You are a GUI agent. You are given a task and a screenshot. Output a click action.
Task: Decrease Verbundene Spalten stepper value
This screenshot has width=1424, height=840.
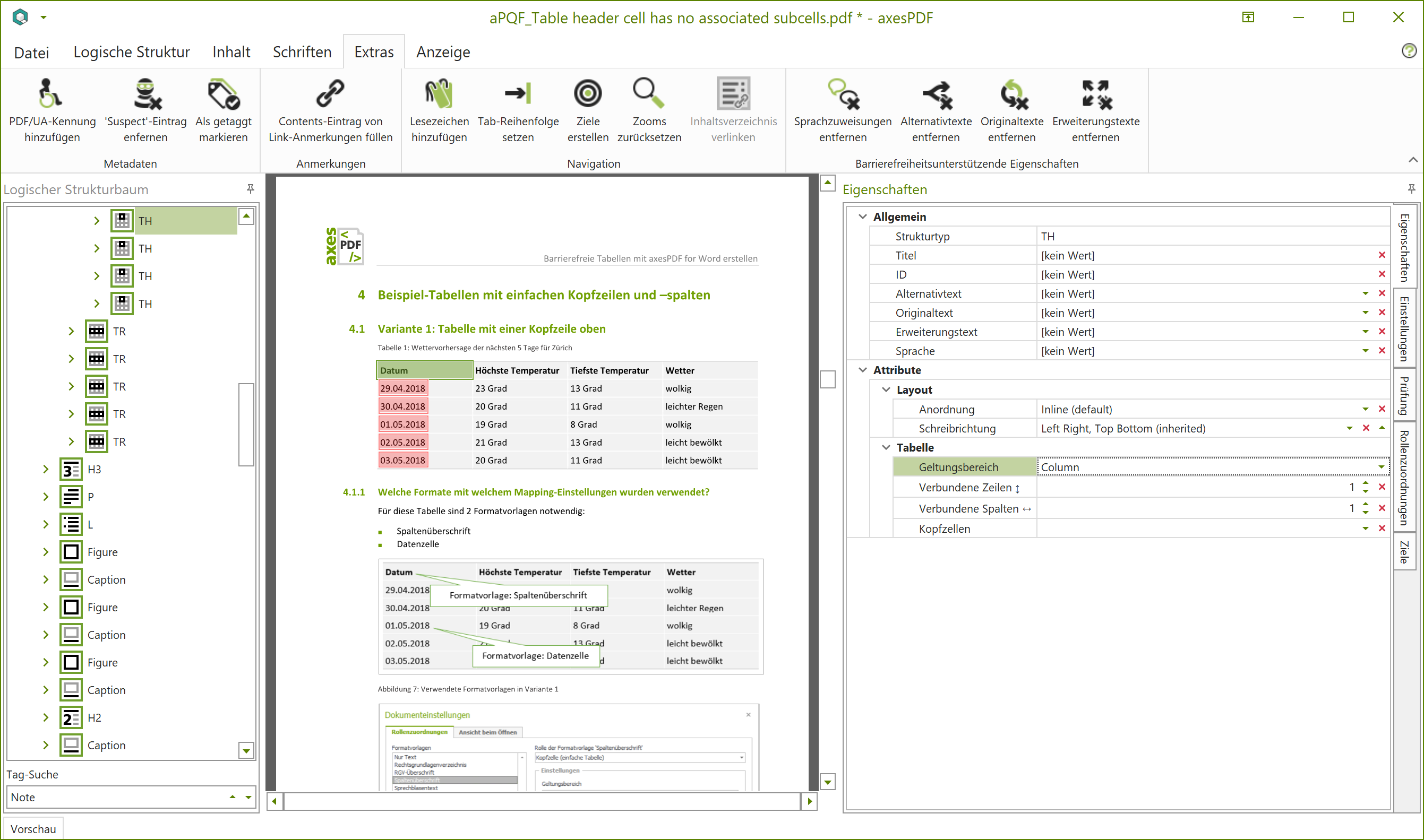1365,512
